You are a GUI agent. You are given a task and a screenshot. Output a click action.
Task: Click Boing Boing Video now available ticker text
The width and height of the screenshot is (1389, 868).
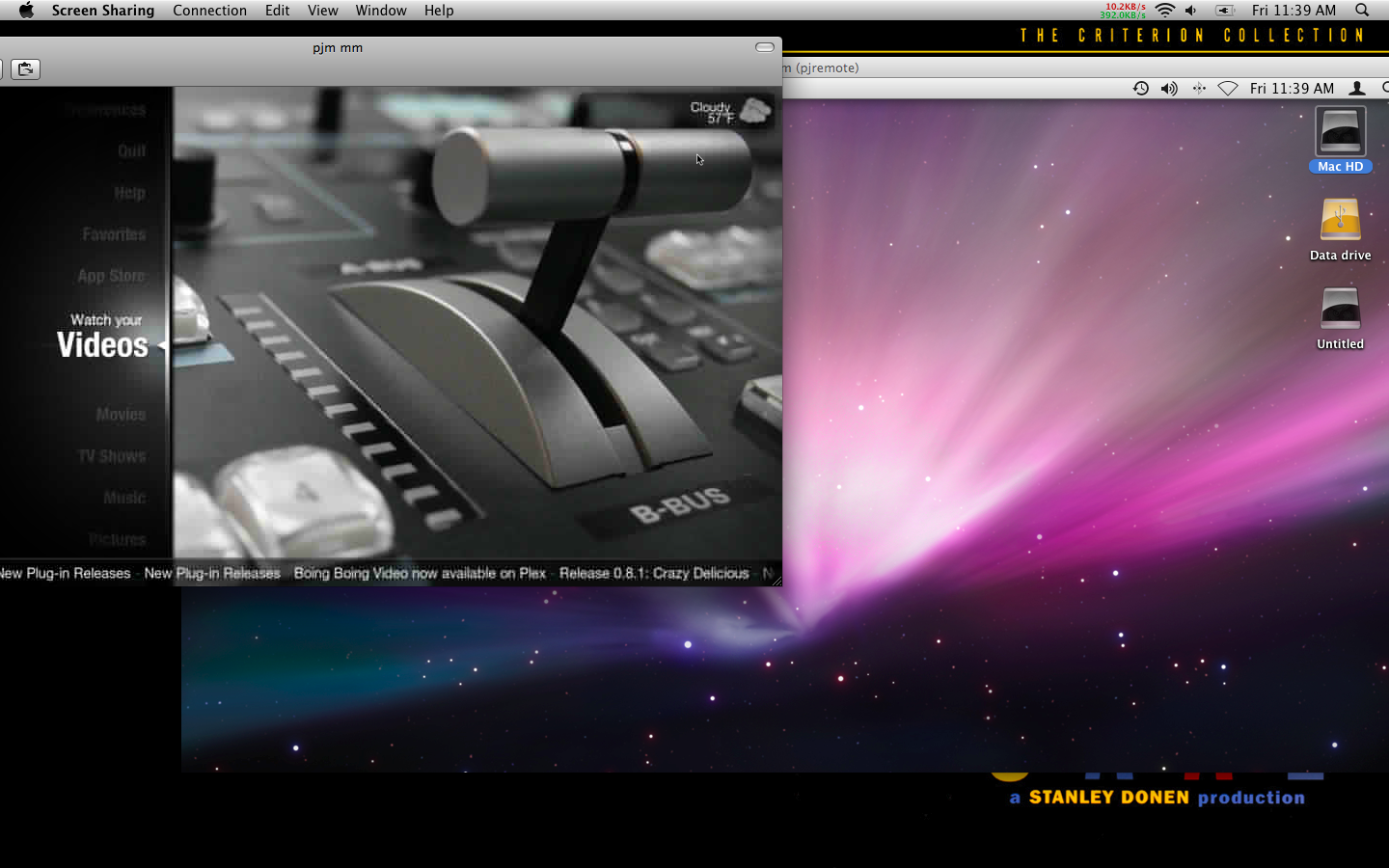point(420,573)
